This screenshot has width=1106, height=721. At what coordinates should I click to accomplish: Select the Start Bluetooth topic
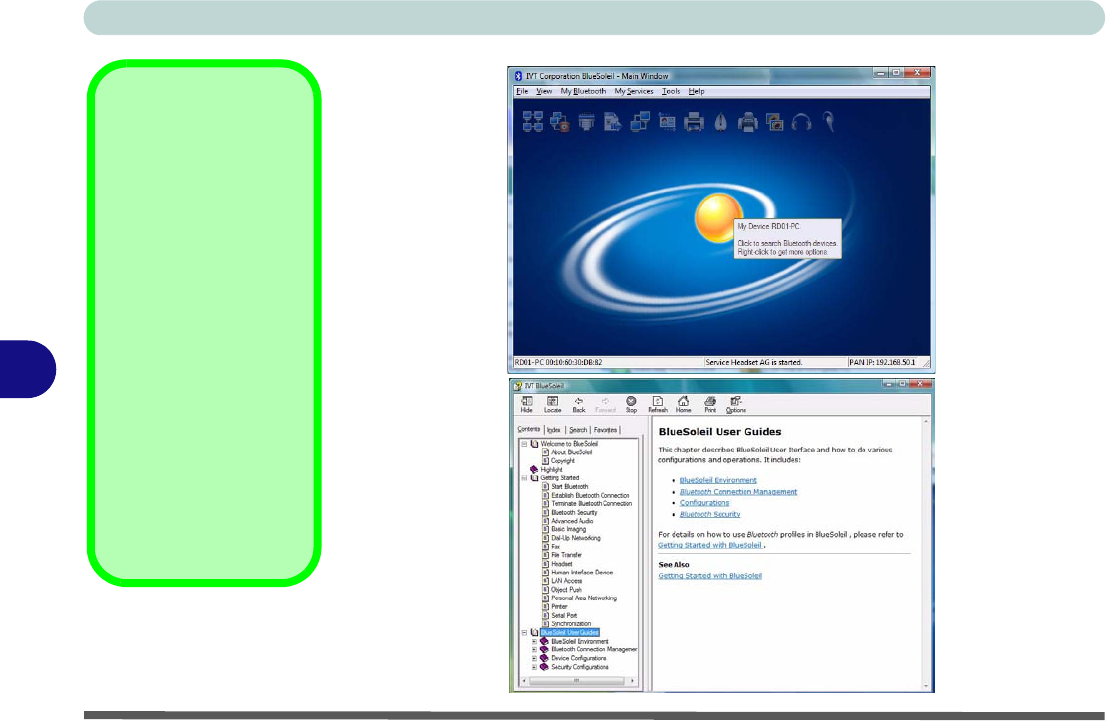tap(569, 486)
